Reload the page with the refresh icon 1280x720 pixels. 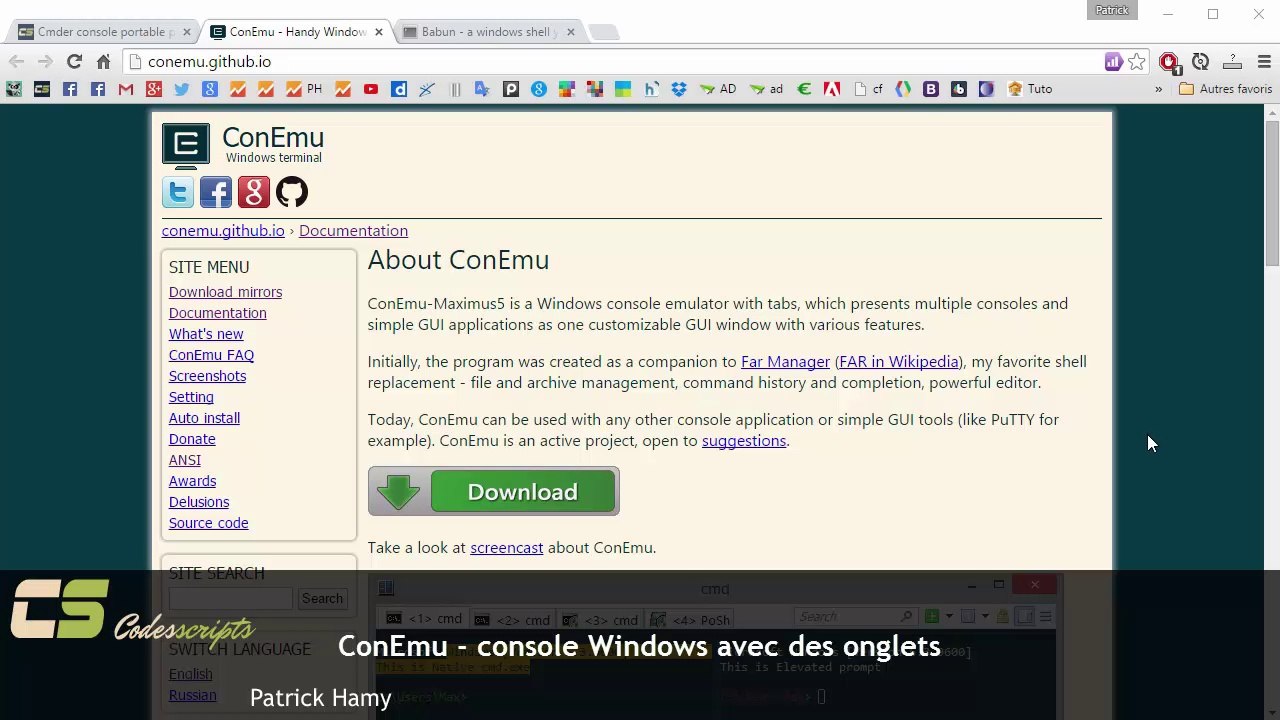74,62
